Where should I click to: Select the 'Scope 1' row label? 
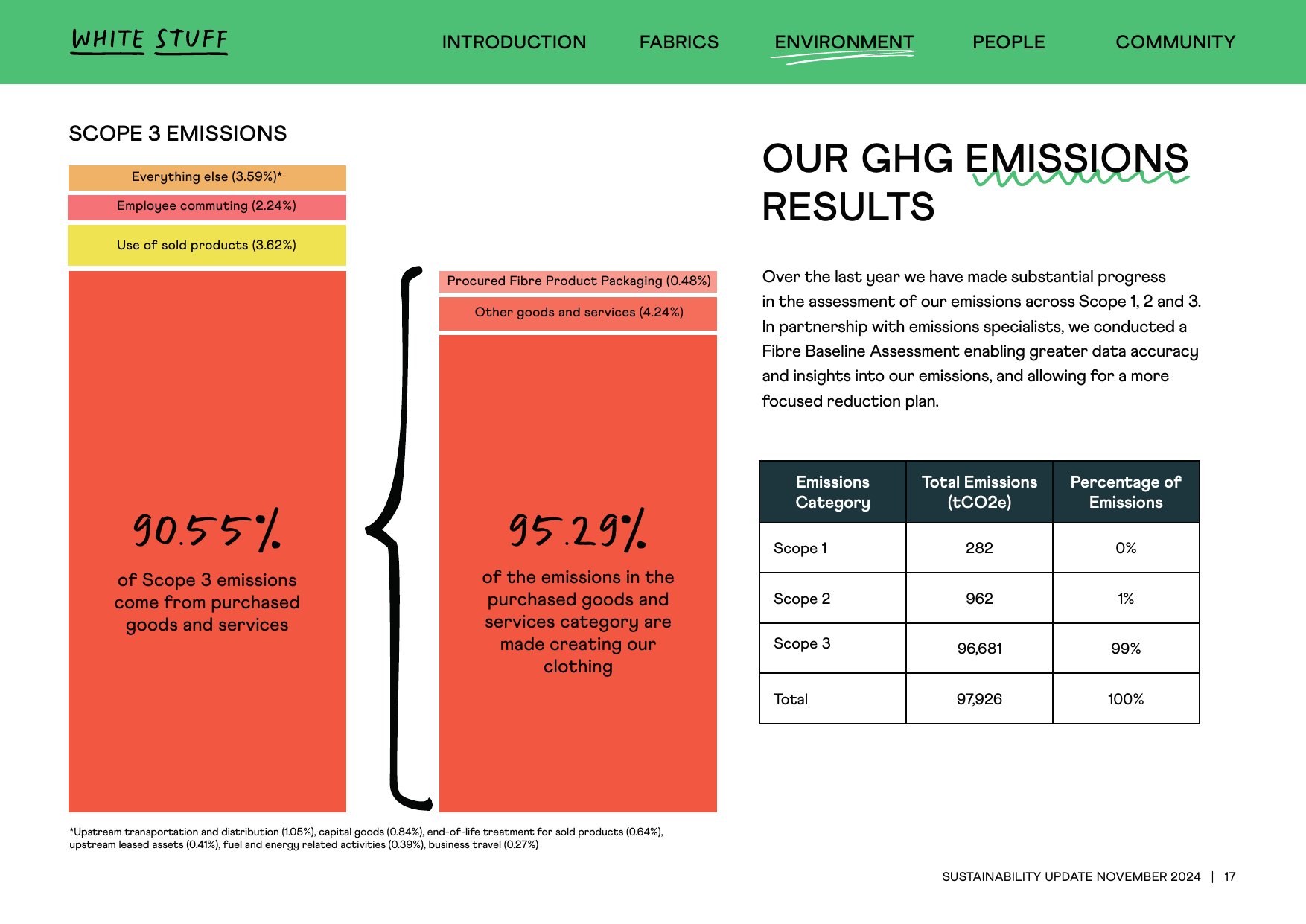point(800,549)
